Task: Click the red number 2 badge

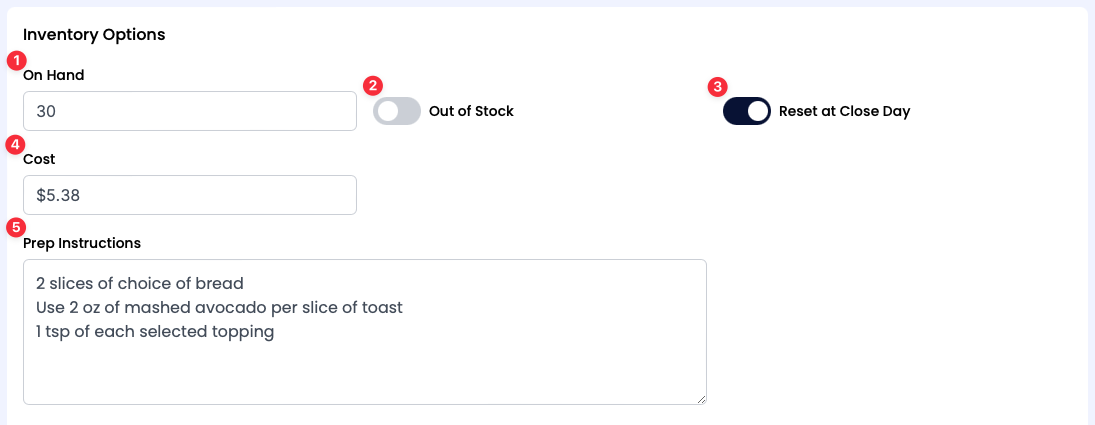Action: (373, 85)
